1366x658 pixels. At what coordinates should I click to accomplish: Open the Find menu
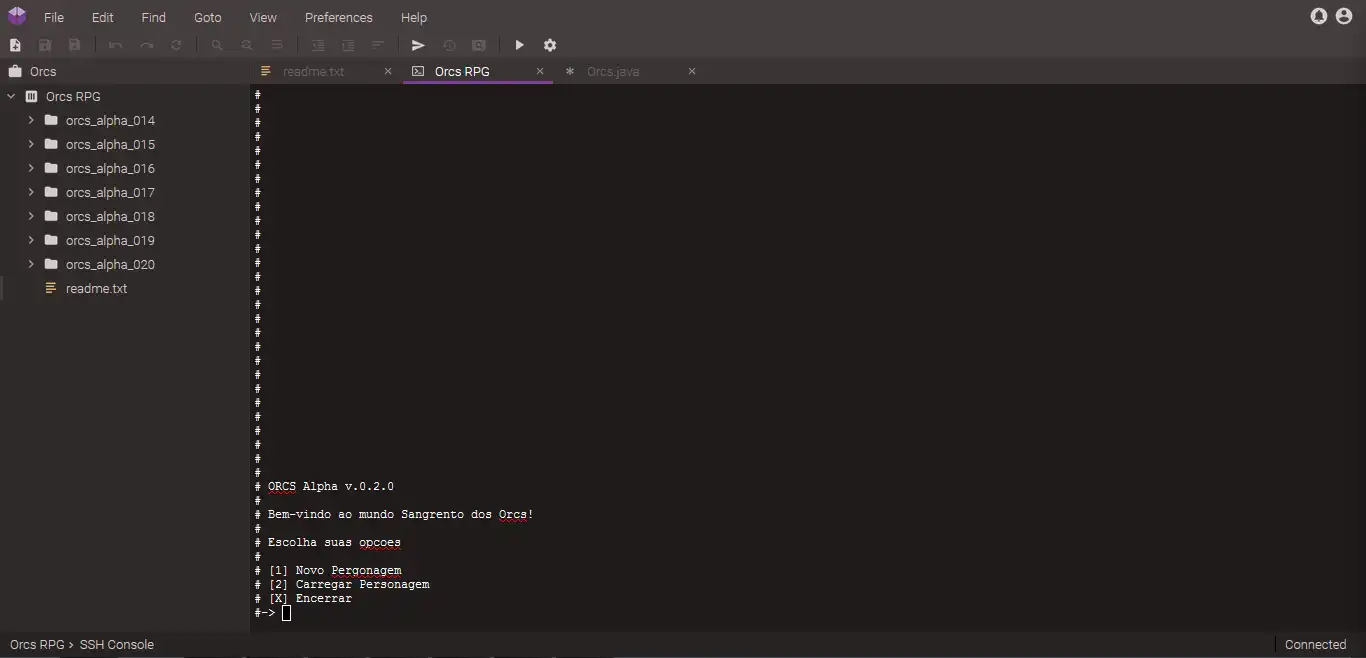(154, 18)
